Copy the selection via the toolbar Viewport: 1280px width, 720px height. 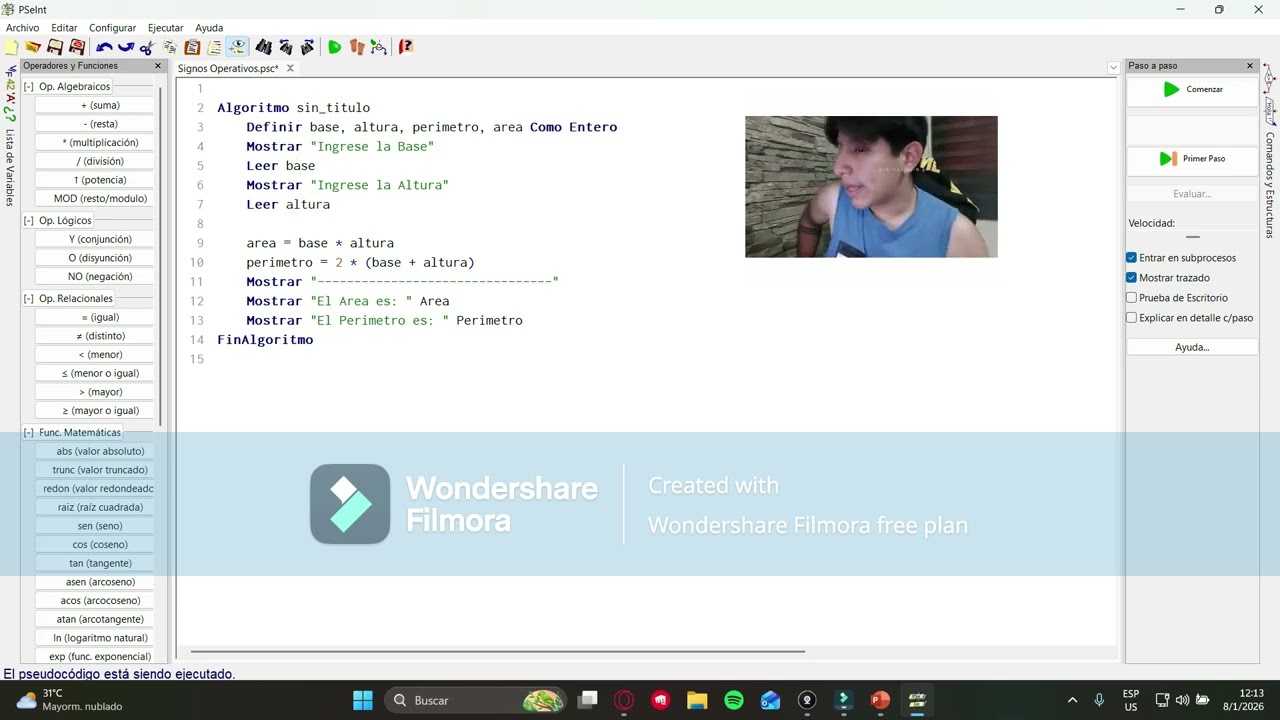170,47
